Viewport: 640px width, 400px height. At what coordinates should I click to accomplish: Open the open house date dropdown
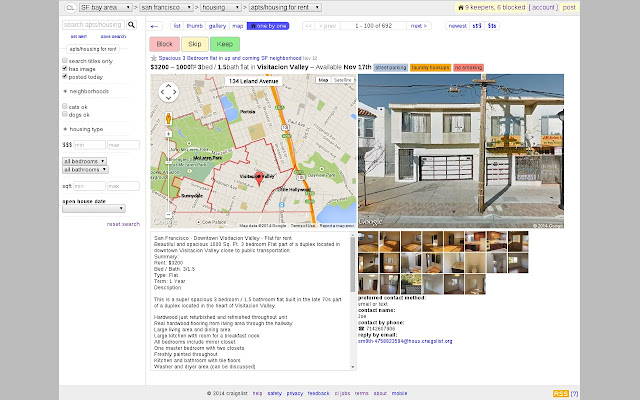pos(94,209)
